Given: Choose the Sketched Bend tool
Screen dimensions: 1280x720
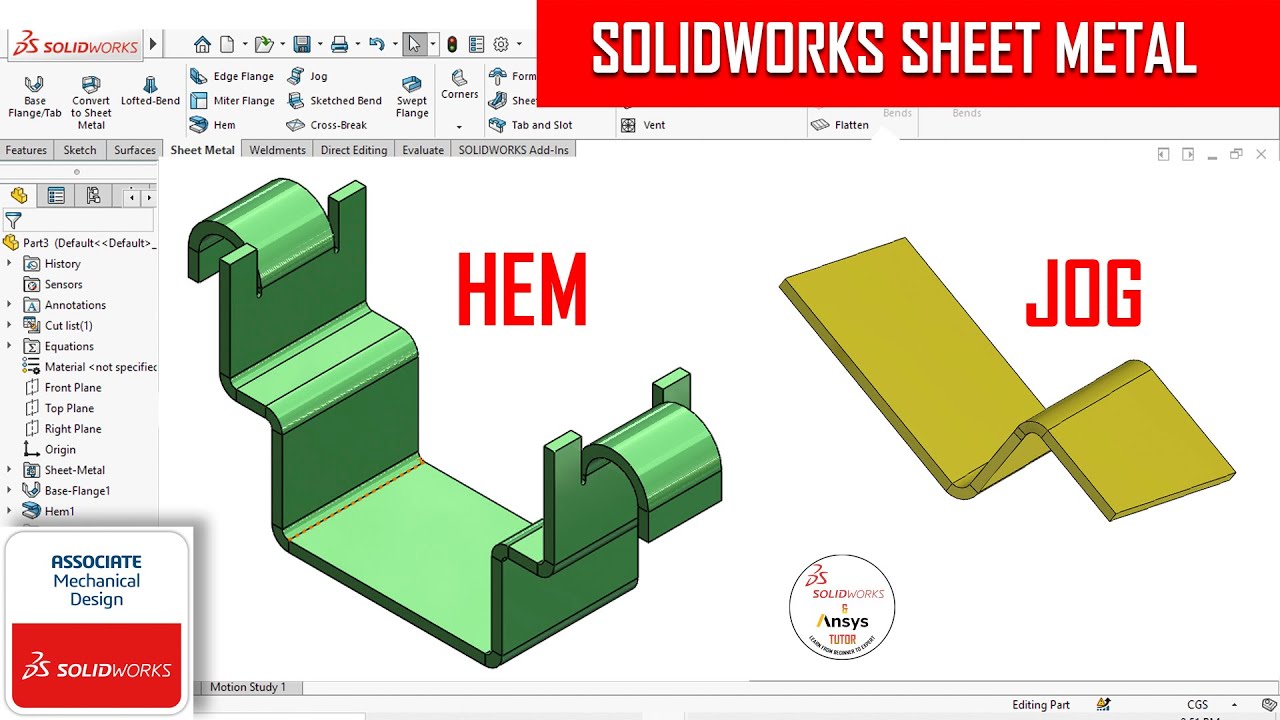Looking at the screenshot, I should (x=334, y=101).
